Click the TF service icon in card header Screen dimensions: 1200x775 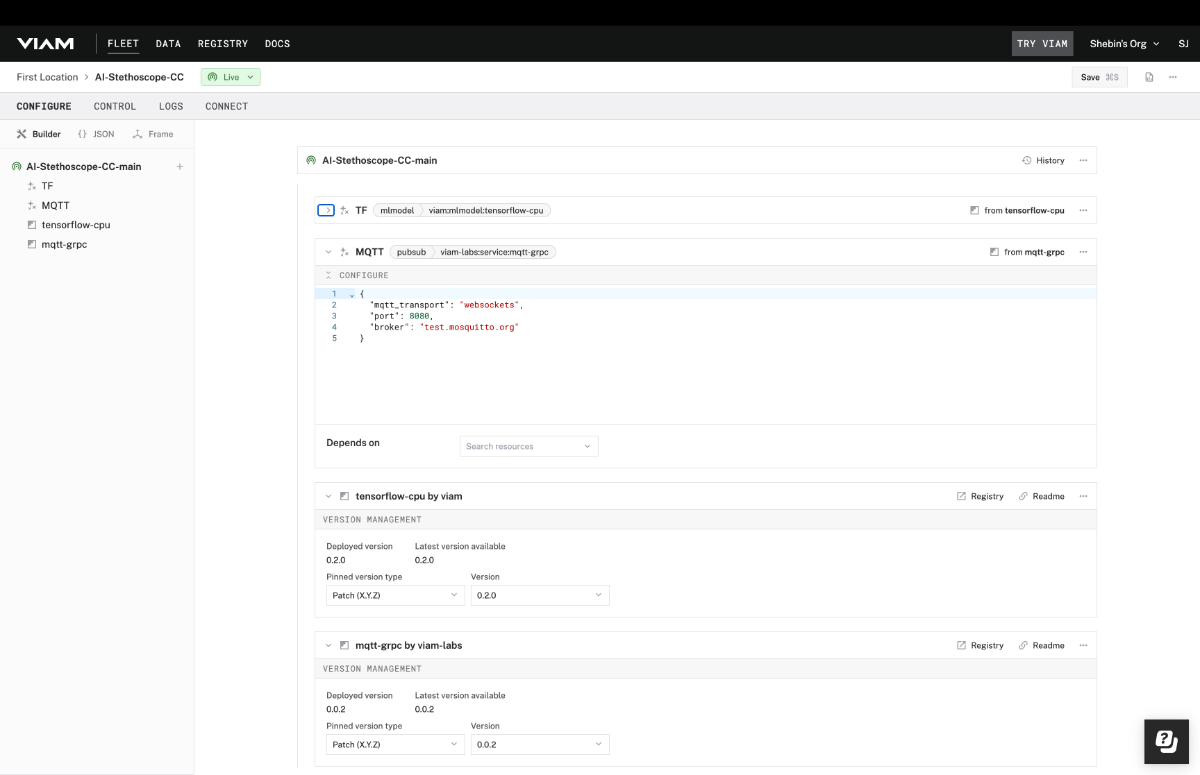345,211
